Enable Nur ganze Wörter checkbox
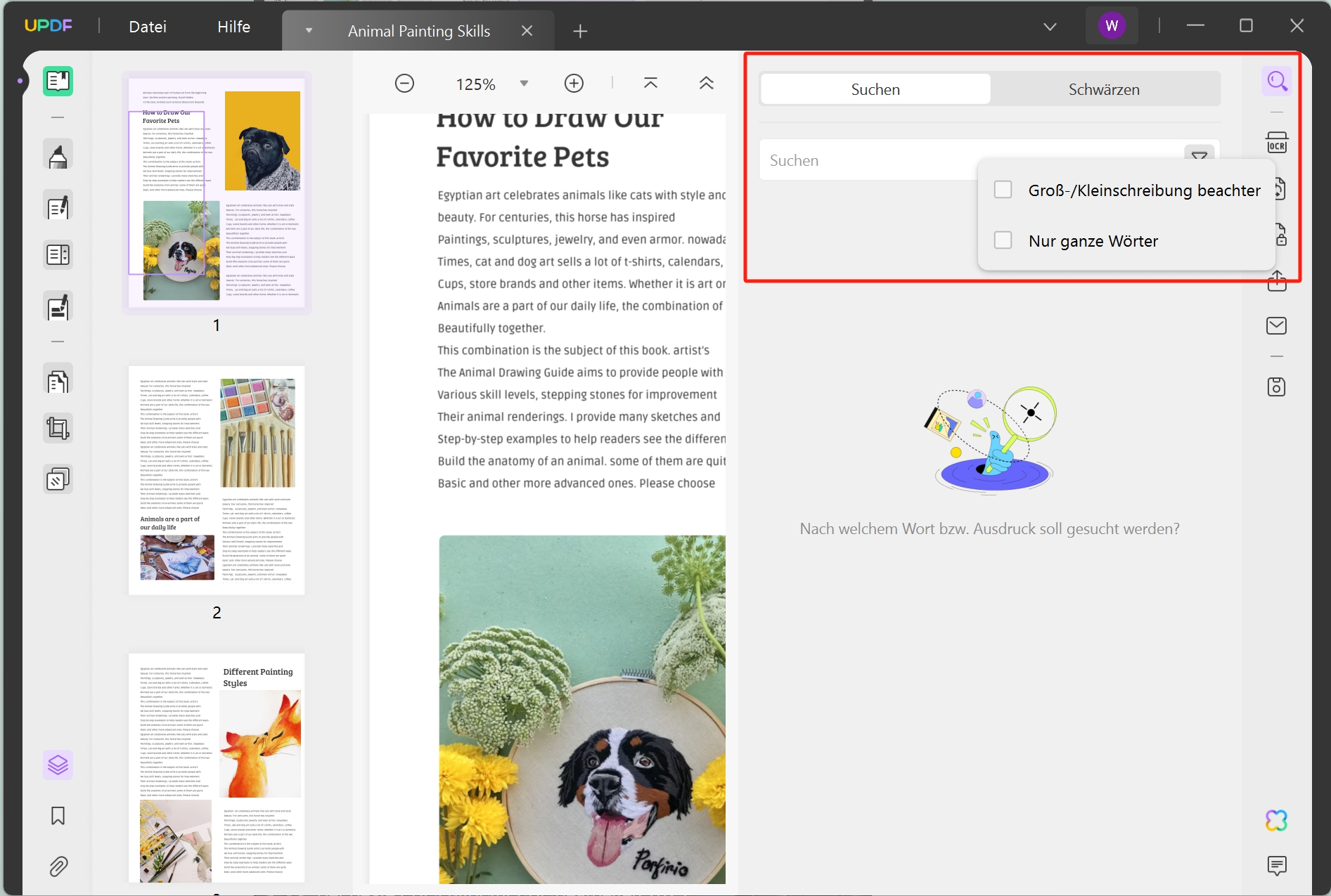The width and height of the screenshot is (1331, 896). (x=1003, y=240)
